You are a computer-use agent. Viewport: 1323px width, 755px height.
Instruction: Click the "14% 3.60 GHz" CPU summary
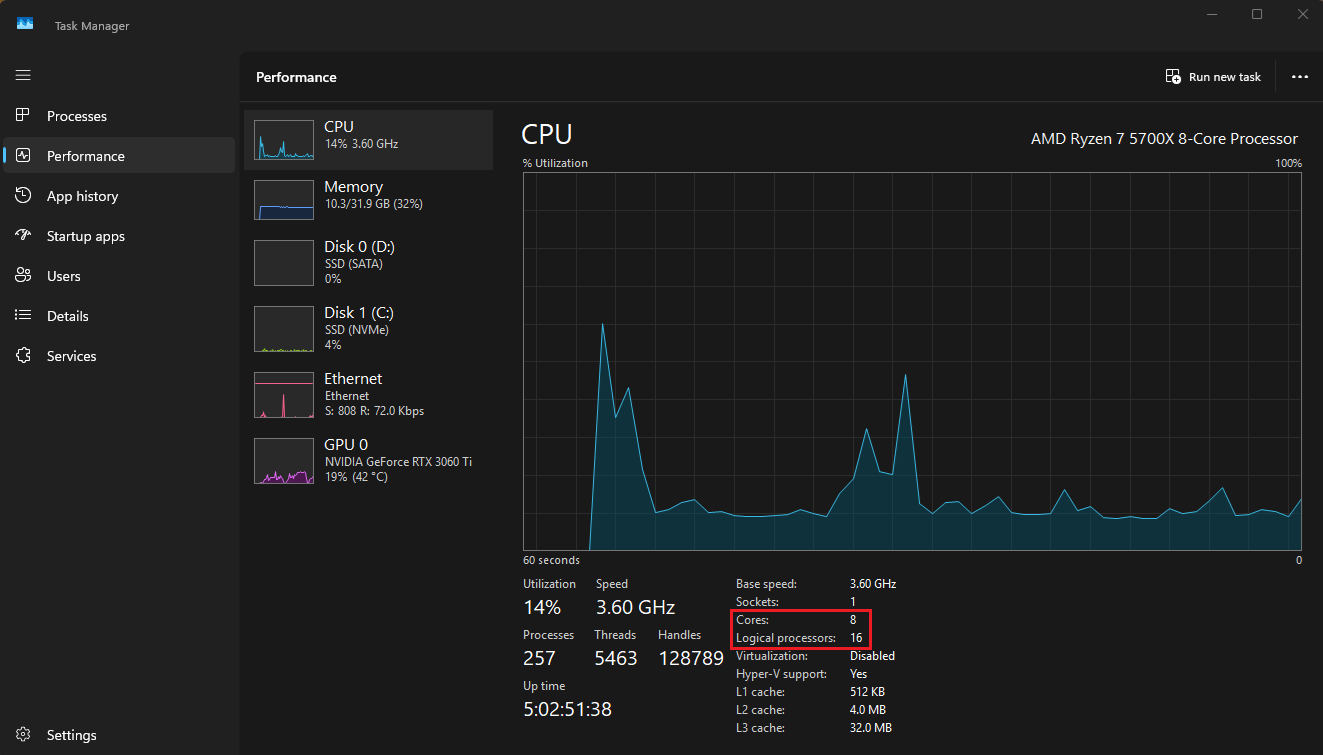coord(361,144)
